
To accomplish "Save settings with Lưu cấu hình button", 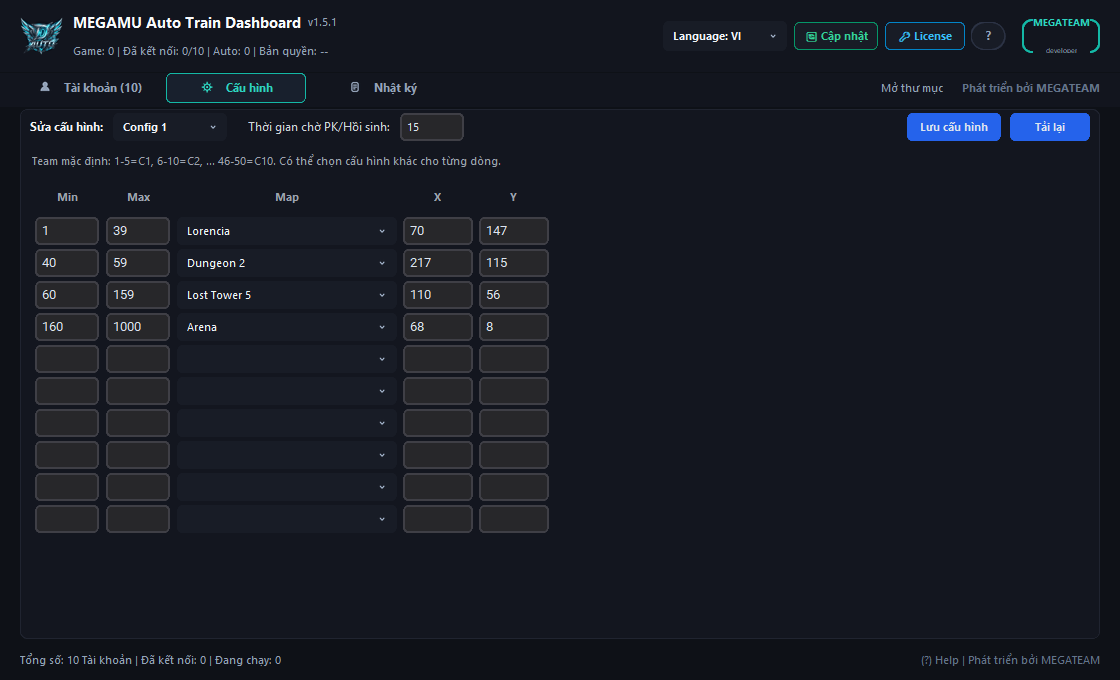I will pos(954,126).
